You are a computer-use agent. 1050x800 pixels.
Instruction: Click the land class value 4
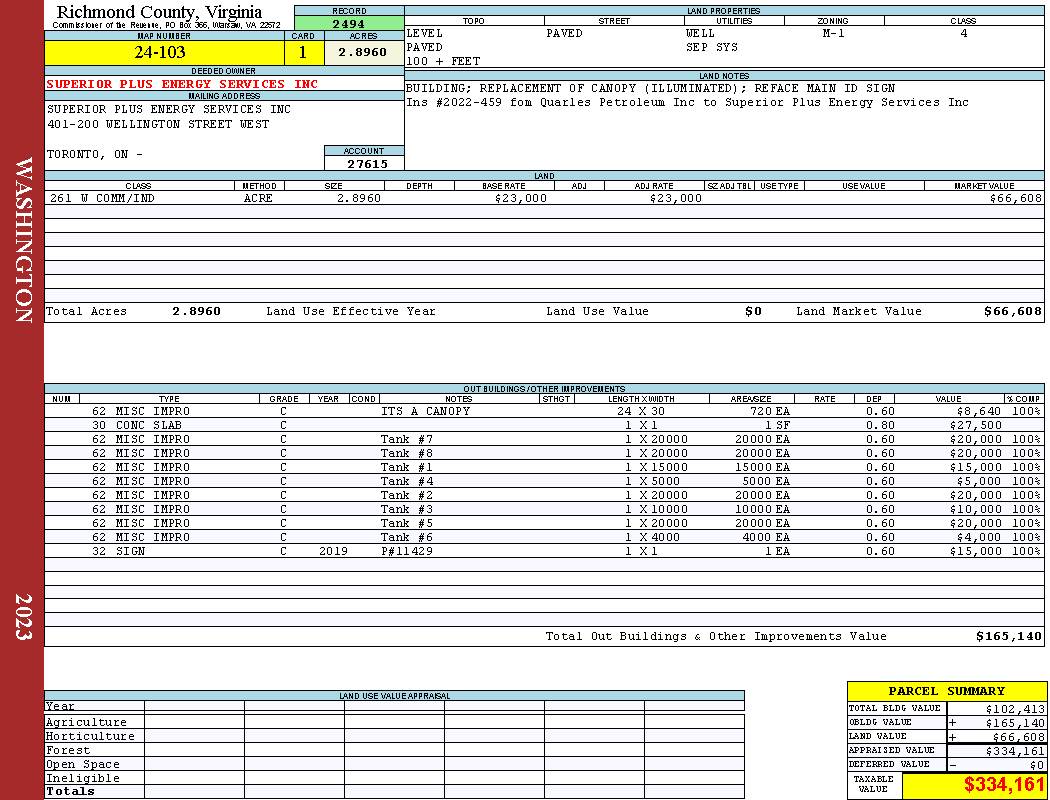964,33
